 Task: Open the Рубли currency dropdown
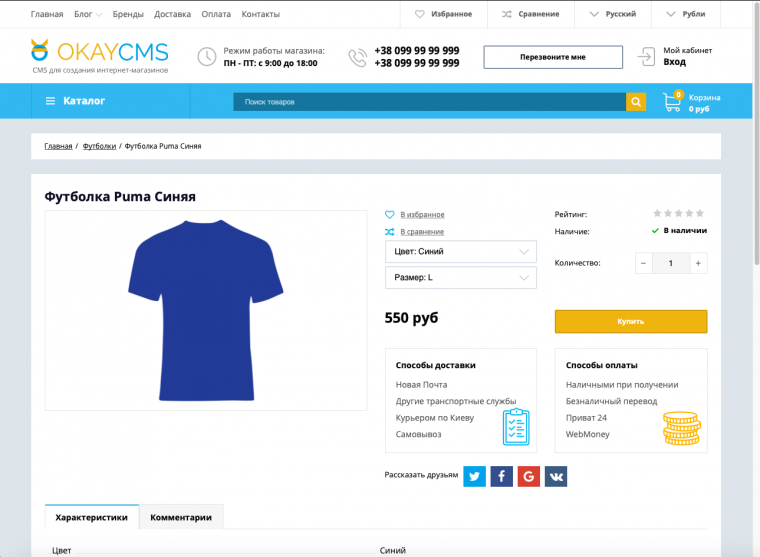pos(686,14)
